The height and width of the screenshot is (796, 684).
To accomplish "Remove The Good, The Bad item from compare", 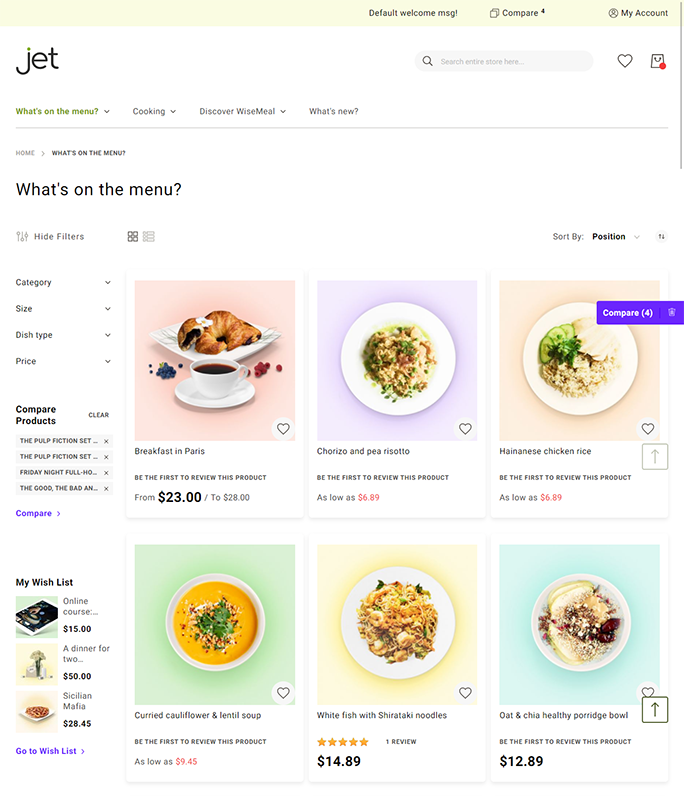I will coord(106,488).
